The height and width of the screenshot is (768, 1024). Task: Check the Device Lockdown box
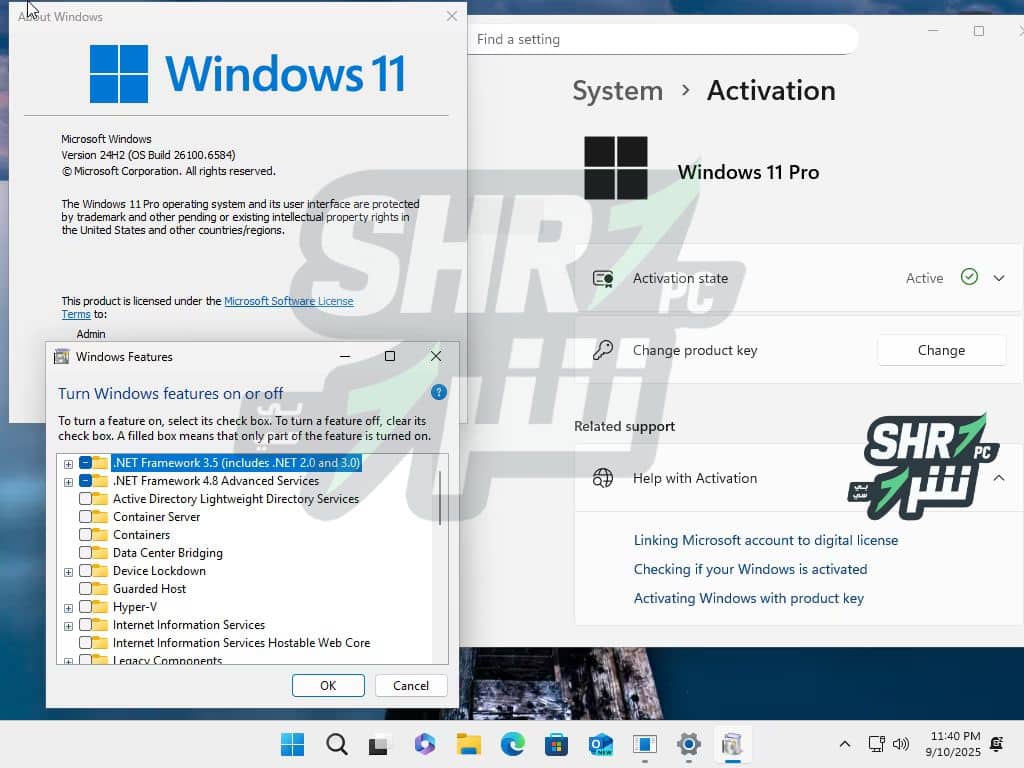pos(85,570)
